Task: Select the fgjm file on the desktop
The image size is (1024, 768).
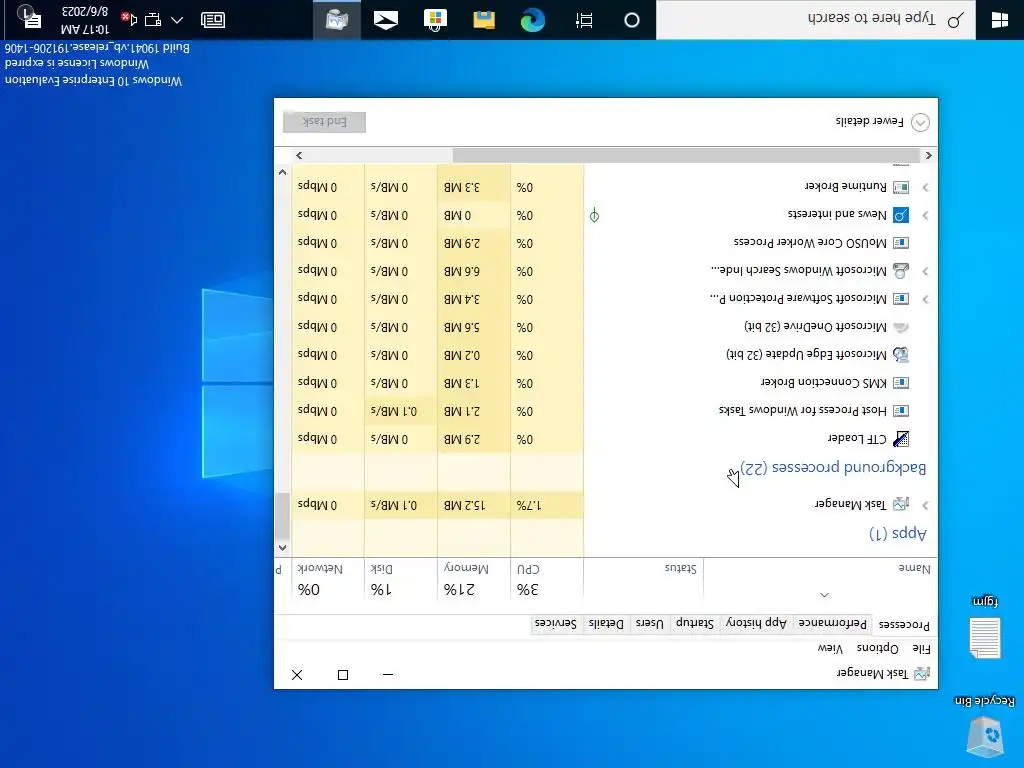Action: point(985,627)
